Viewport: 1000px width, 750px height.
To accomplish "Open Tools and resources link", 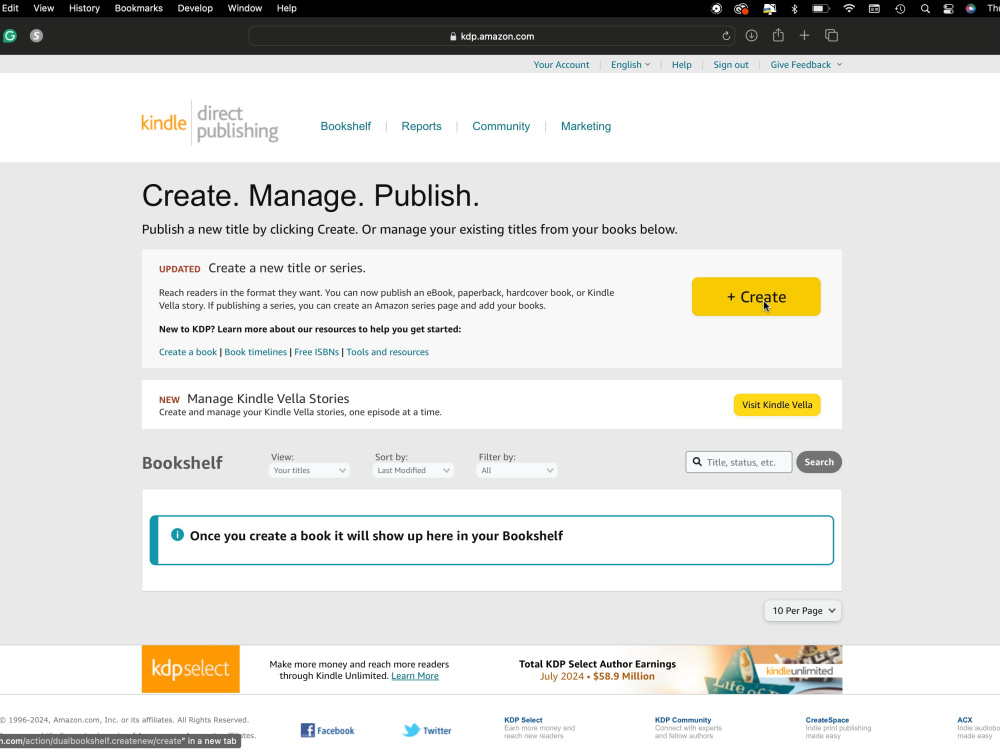I will (x=387, y=352).
